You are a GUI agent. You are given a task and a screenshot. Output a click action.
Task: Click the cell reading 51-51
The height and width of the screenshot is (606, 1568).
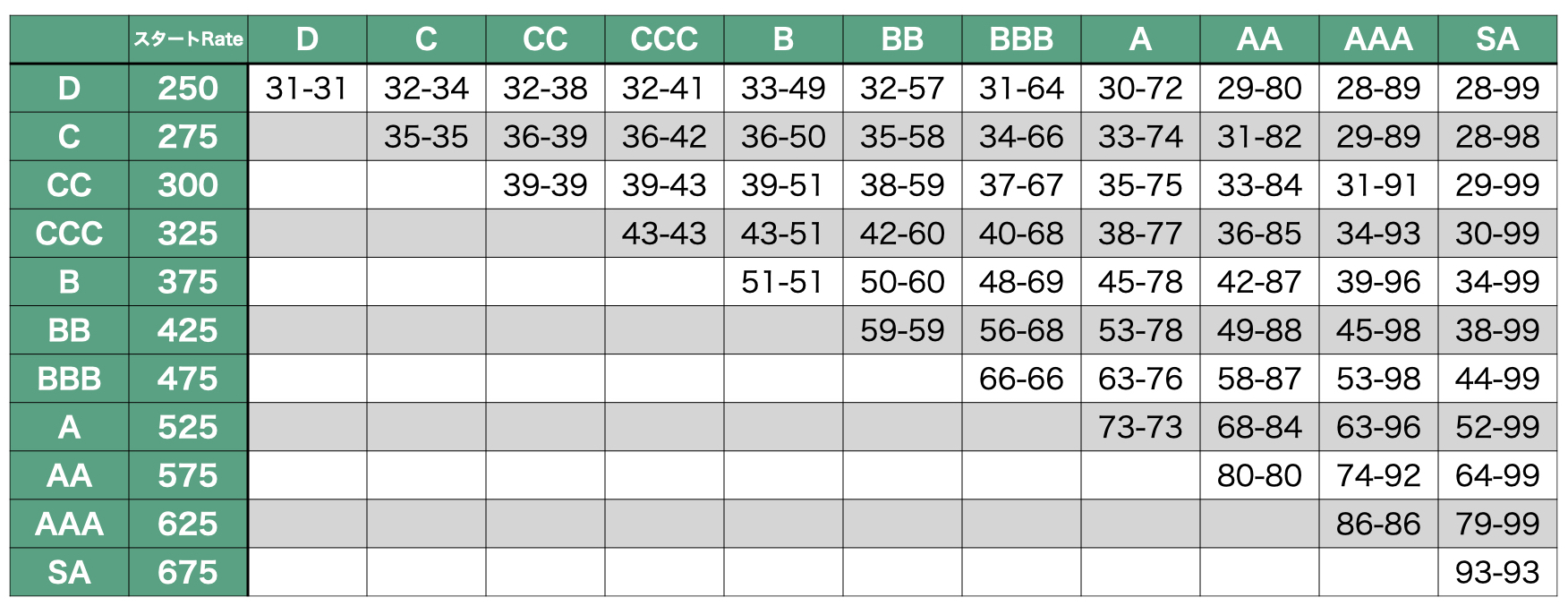(782, 282)
